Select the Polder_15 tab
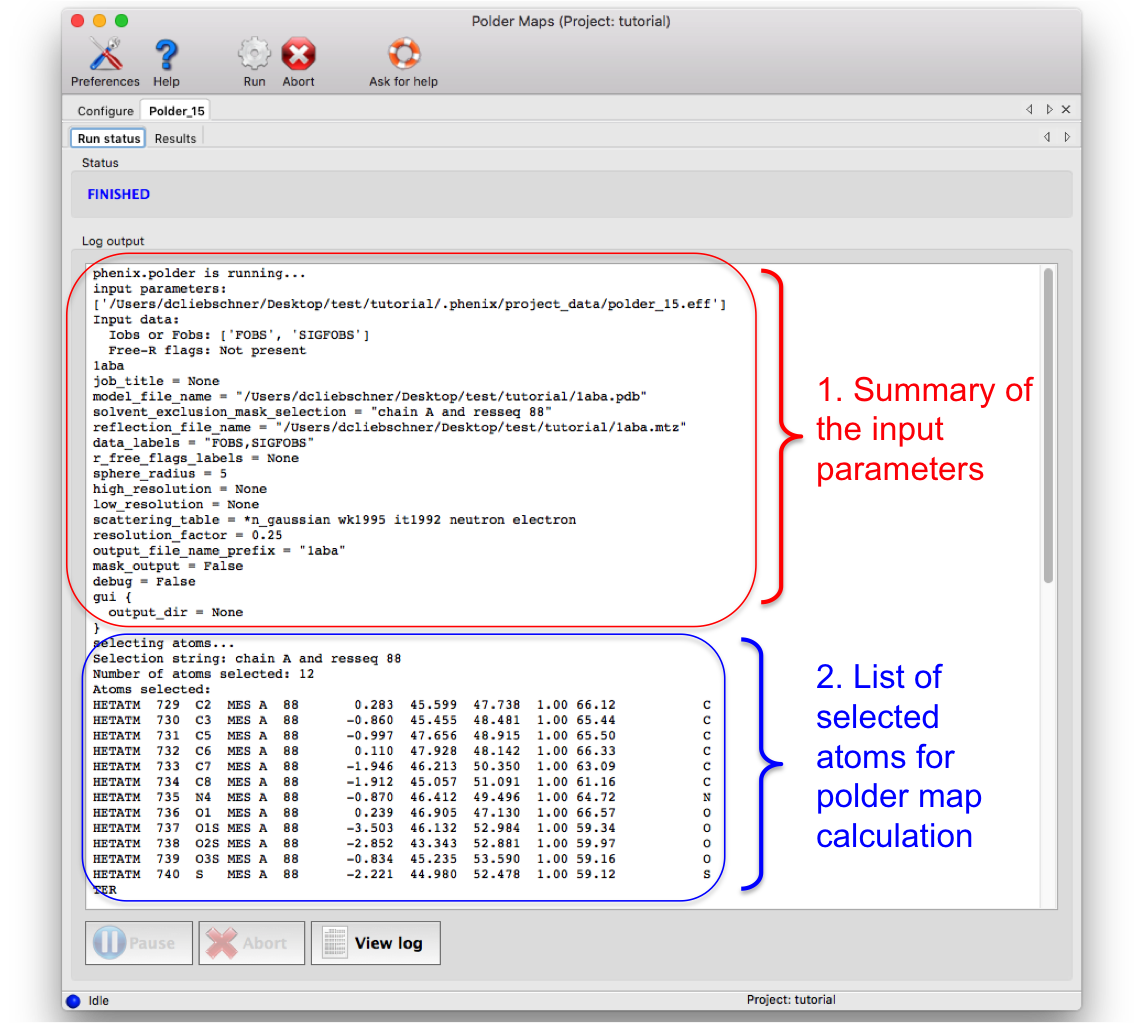Viewport: 1144px width, 1023px height. click(177, 111)
